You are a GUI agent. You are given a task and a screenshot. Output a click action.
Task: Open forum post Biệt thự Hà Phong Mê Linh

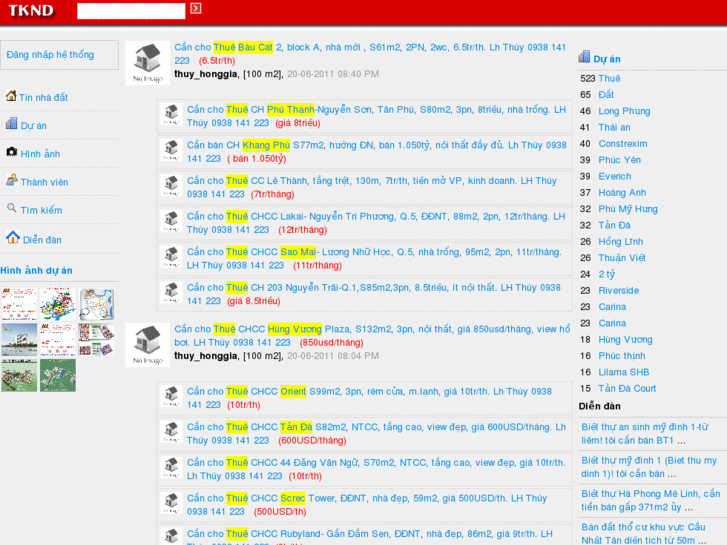pyautogui.click(x=650, y=500)
